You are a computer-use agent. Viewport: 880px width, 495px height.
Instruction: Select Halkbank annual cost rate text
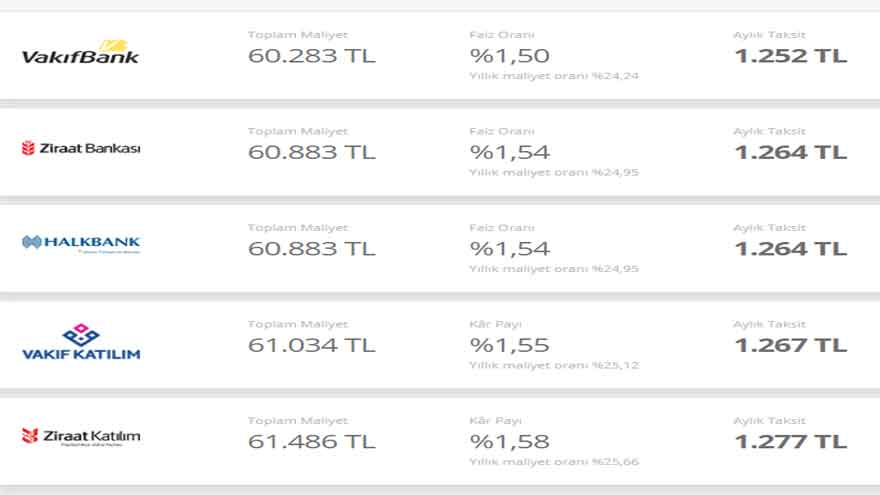pyautogui.click(x=554, y=269)
